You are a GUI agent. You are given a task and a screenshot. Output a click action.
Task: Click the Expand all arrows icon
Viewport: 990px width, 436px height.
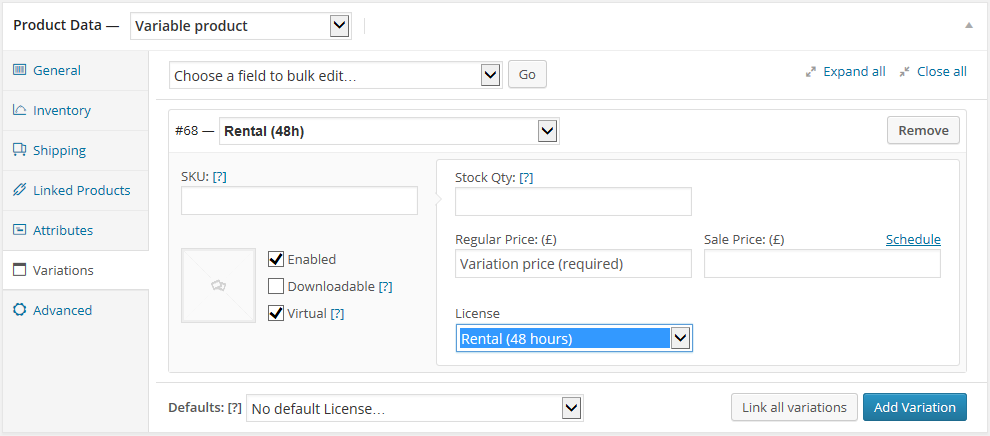[x=811, y=72]
